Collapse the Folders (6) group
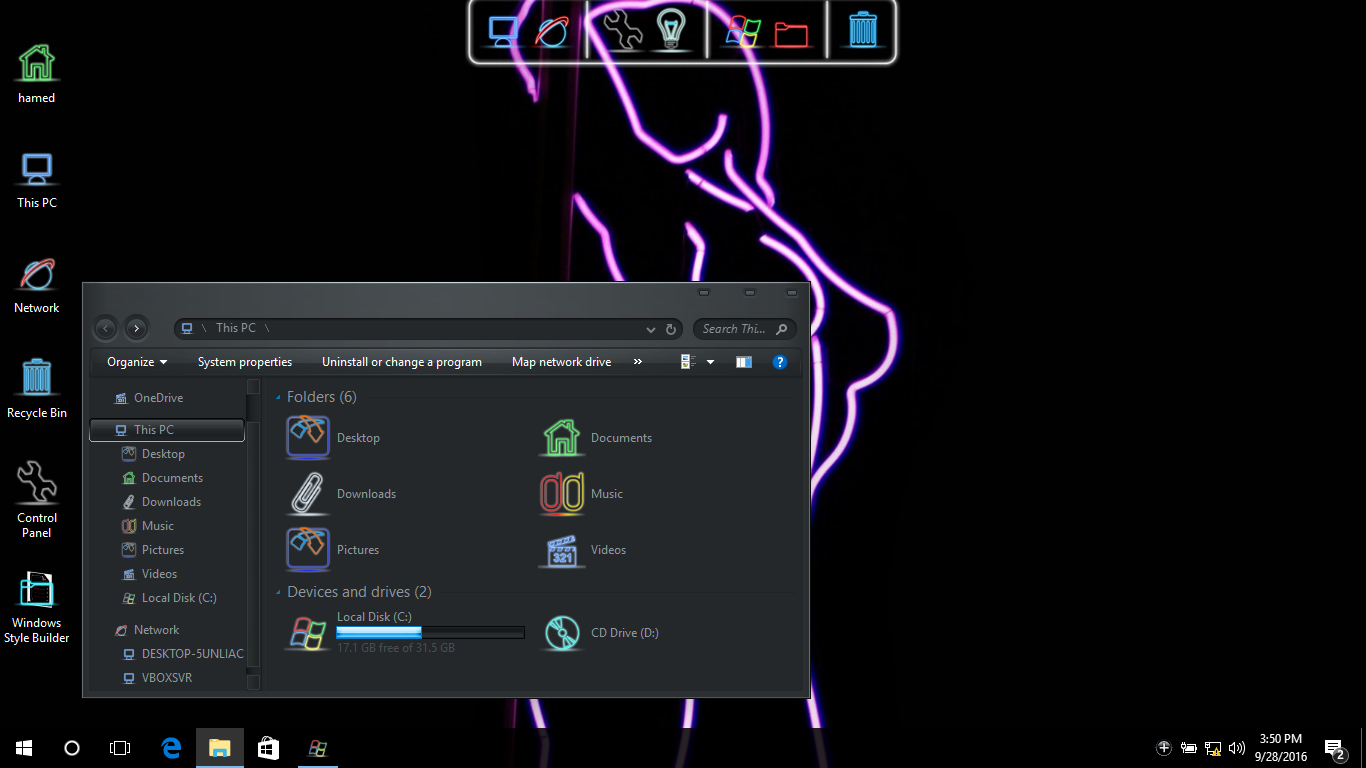1366x768 pixels. 278,398
